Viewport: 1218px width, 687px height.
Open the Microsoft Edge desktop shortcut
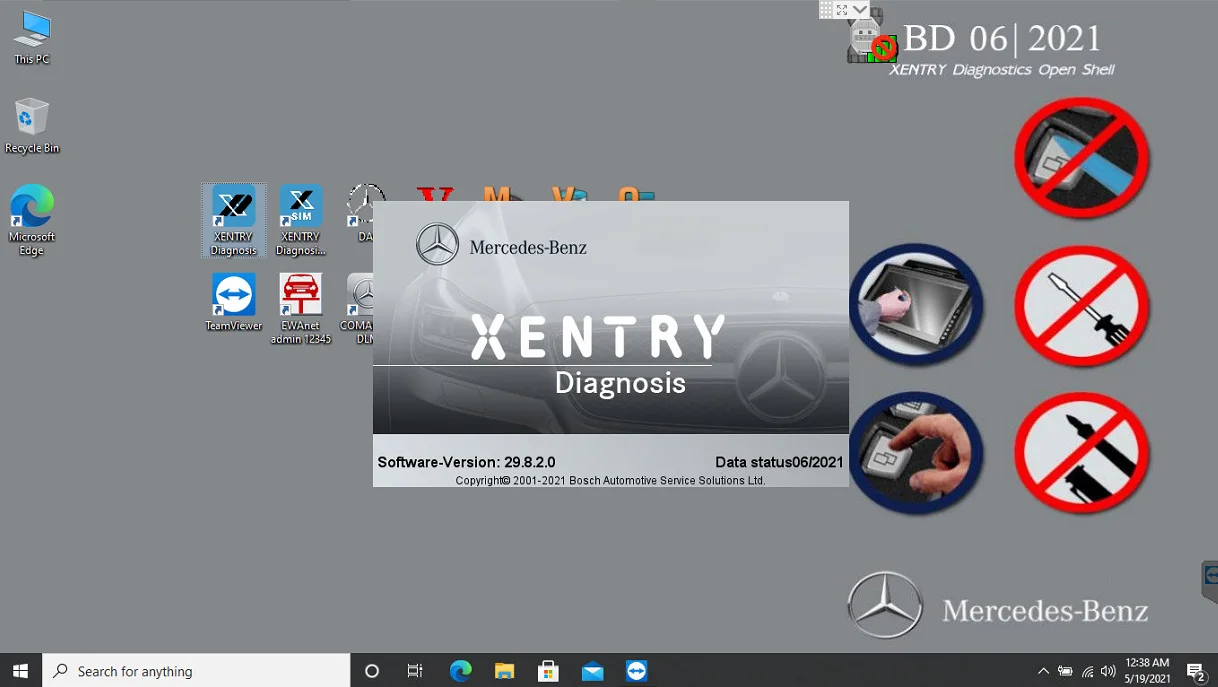pos(32,221)
